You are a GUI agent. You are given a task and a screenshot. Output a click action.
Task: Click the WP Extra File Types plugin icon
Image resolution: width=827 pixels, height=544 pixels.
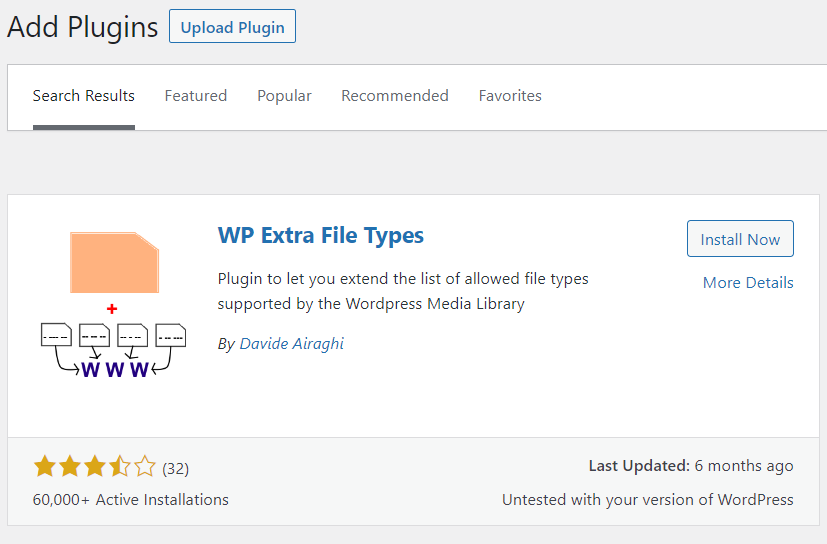click(114, 305)
